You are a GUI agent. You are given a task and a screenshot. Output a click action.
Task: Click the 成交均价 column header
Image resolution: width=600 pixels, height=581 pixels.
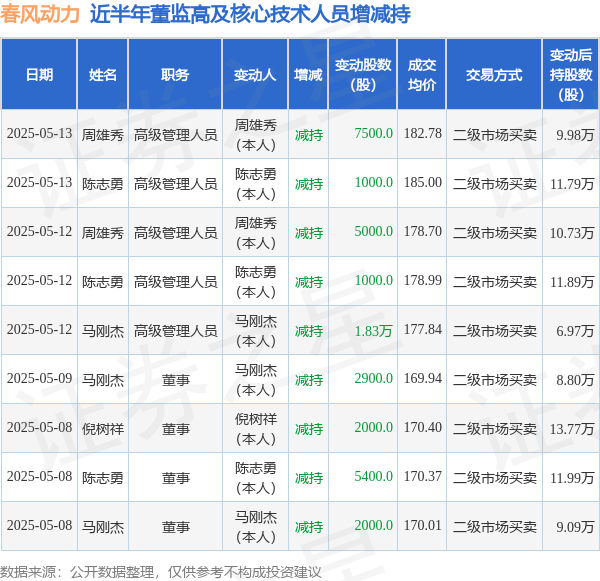click(x=422, y=75)
